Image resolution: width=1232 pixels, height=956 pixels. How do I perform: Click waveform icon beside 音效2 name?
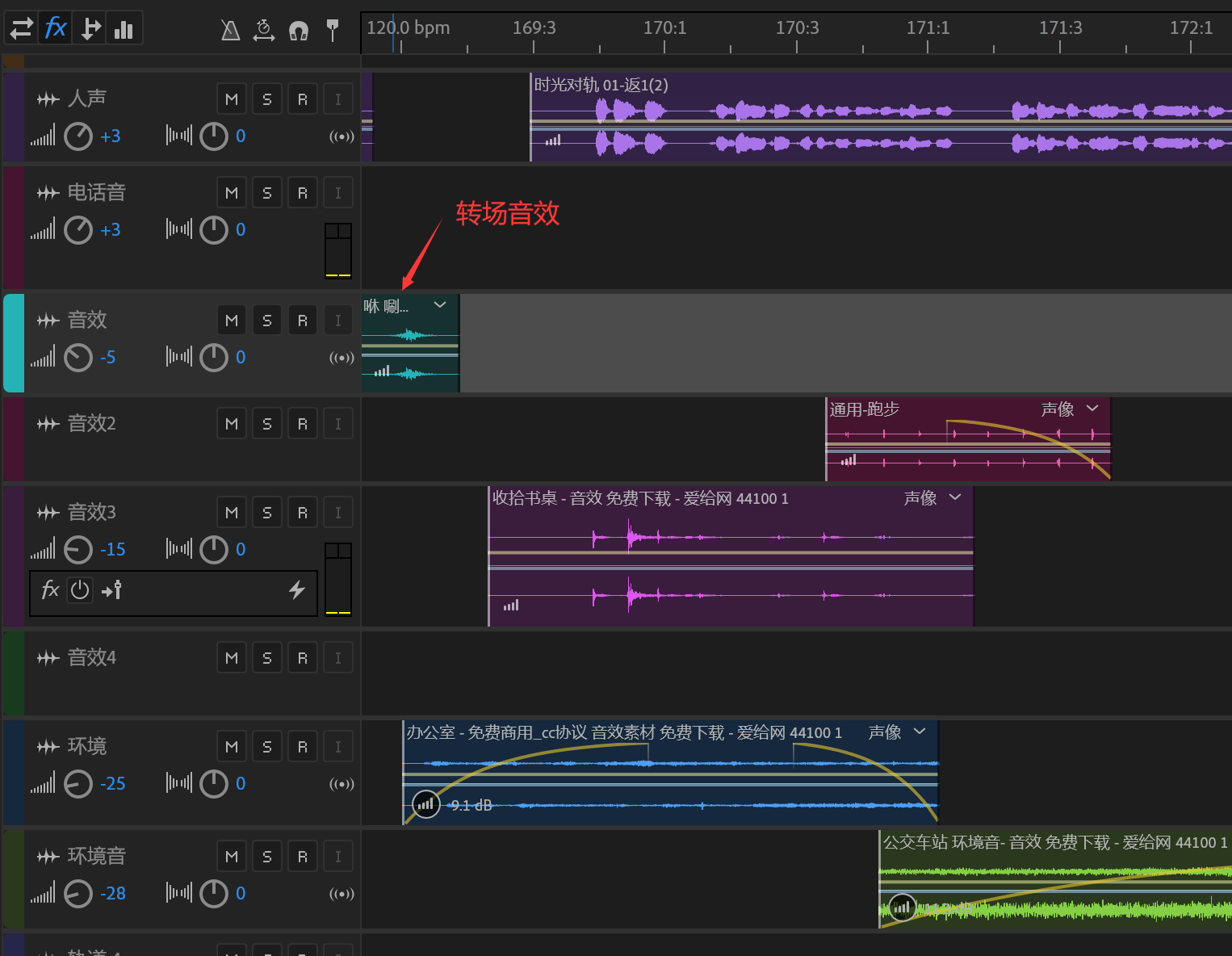pos(48,424)
